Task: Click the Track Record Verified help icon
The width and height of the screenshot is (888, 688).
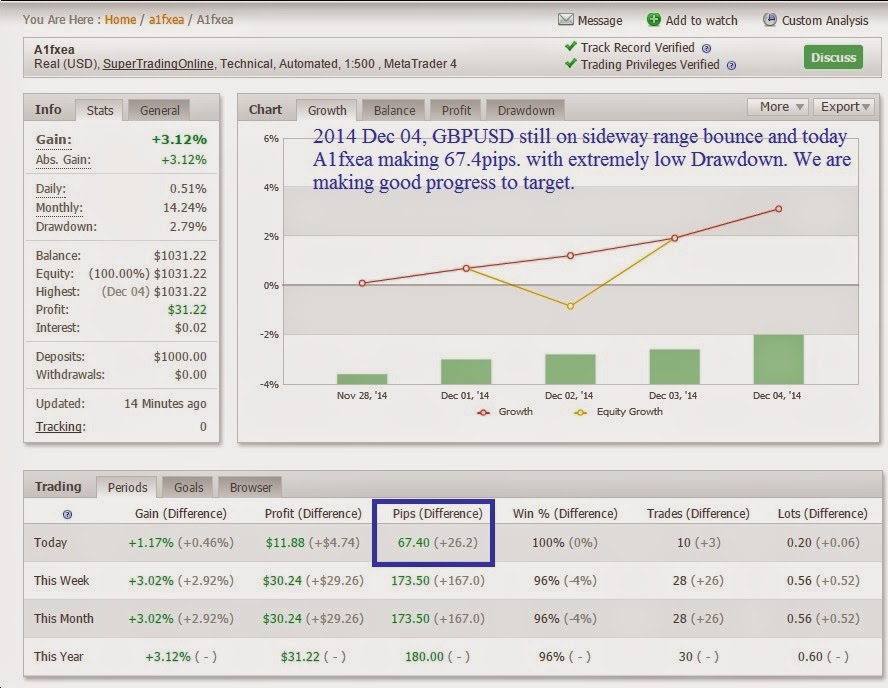Action: point(706,49)
